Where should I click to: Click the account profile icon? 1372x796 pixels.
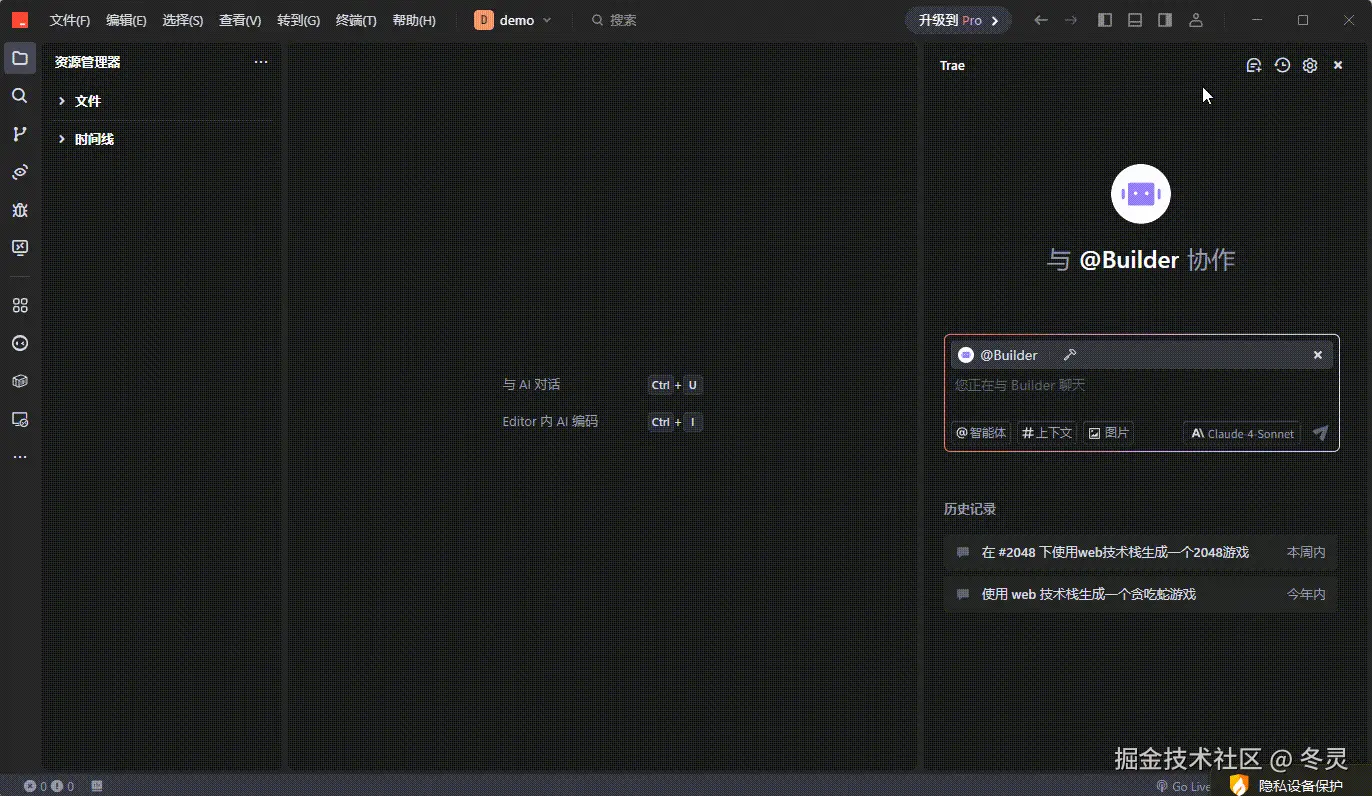point(1195,20)
